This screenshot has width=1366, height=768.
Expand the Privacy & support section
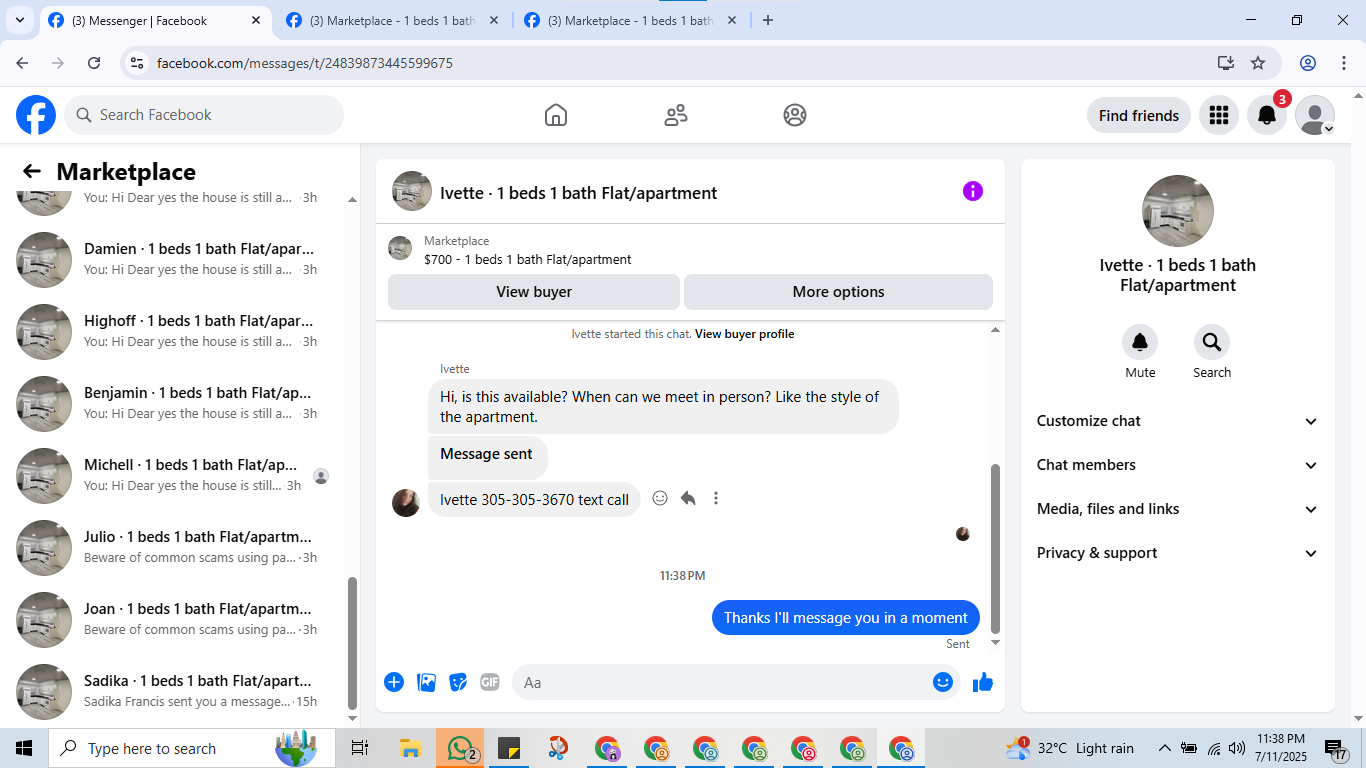pos(1178,553)
